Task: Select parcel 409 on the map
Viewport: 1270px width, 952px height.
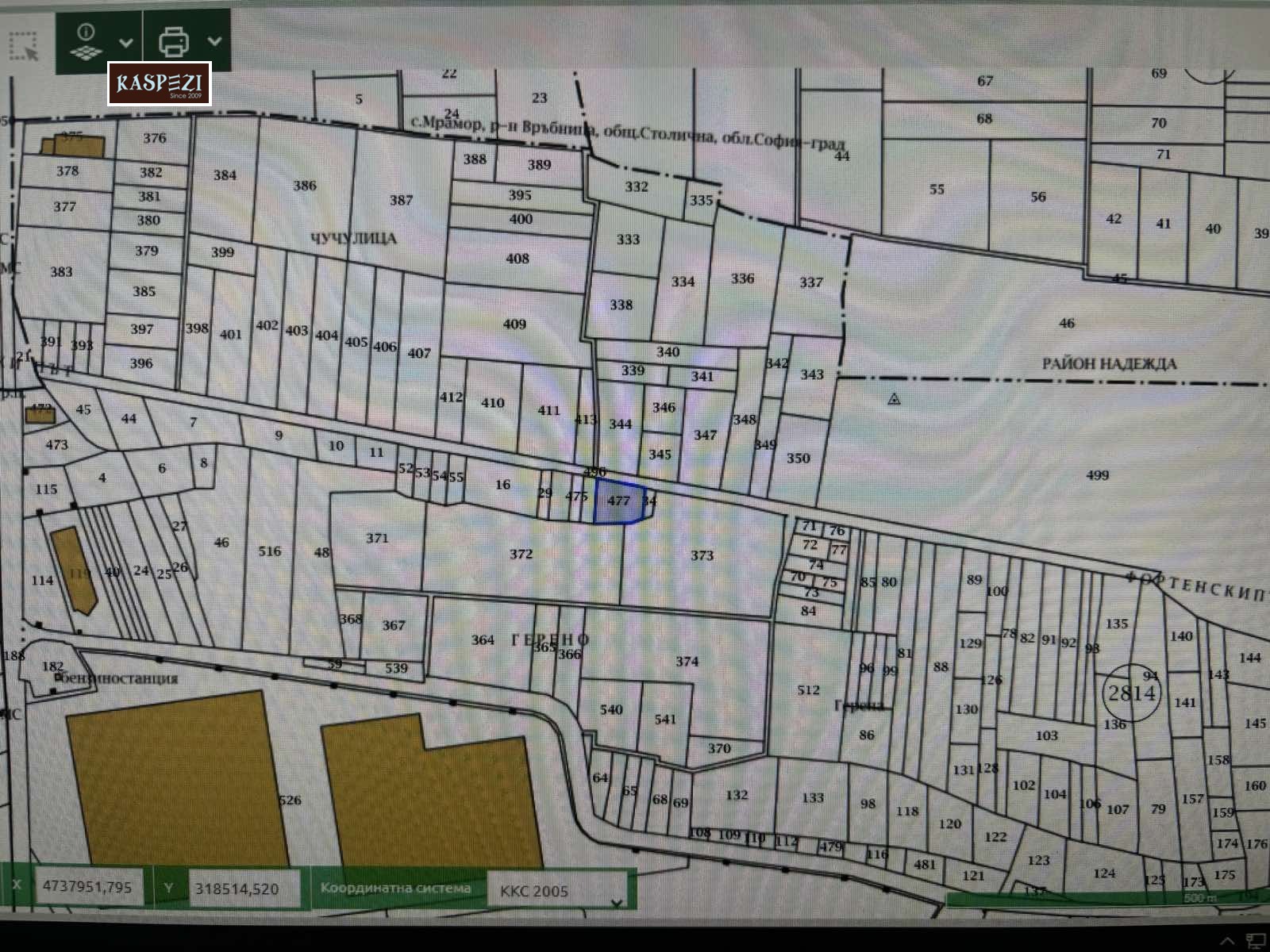Action: (x=514, y=324)
